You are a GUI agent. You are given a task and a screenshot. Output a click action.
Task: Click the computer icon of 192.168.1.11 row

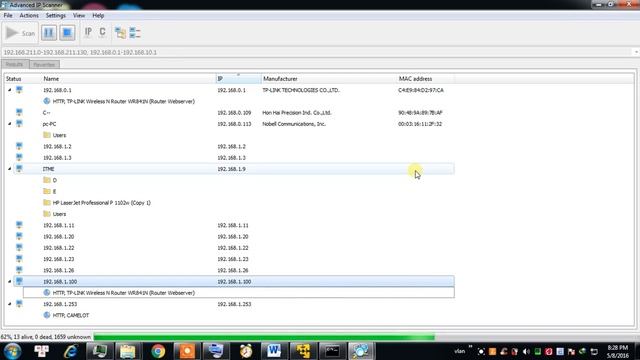pos(19,225)
